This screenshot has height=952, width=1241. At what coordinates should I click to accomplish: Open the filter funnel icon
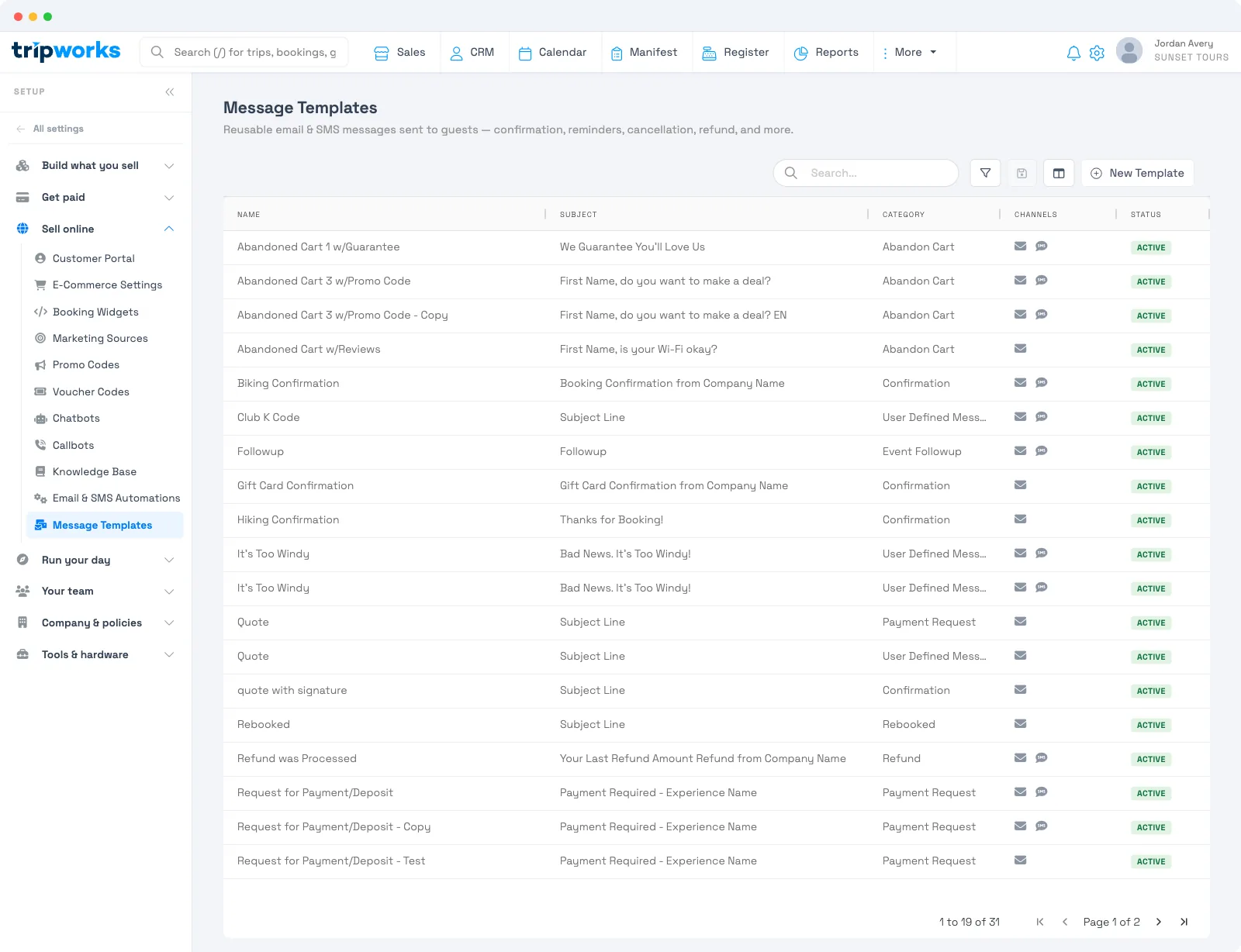[x=985, y=173]
